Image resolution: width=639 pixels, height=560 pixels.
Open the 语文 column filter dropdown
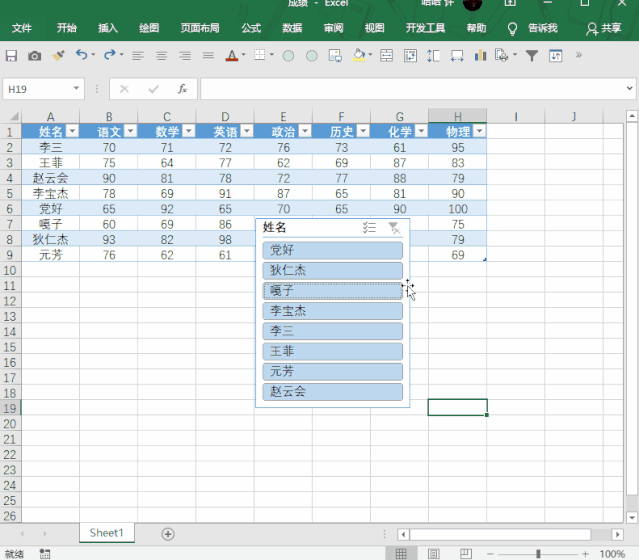click(x=130, y=131)
